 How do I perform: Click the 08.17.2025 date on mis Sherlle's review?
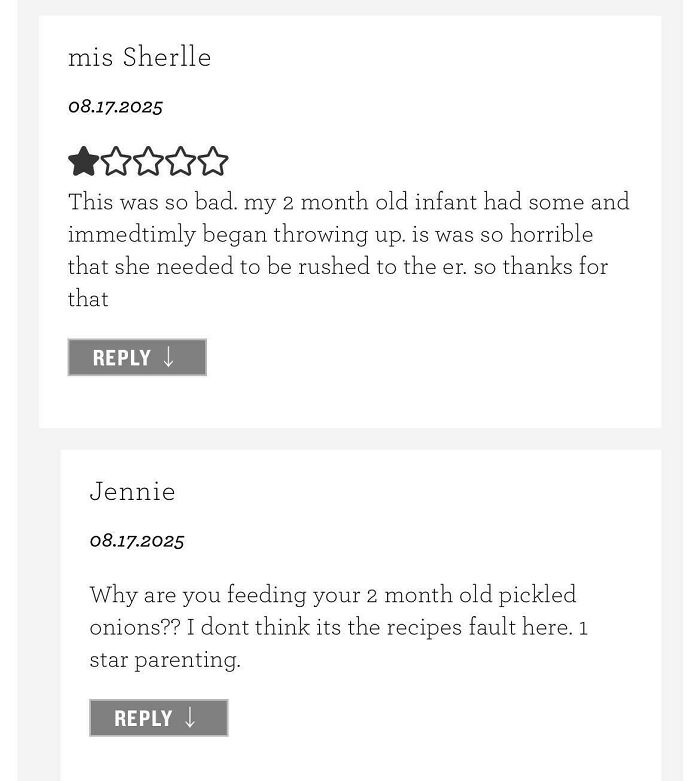pos(115,106)
